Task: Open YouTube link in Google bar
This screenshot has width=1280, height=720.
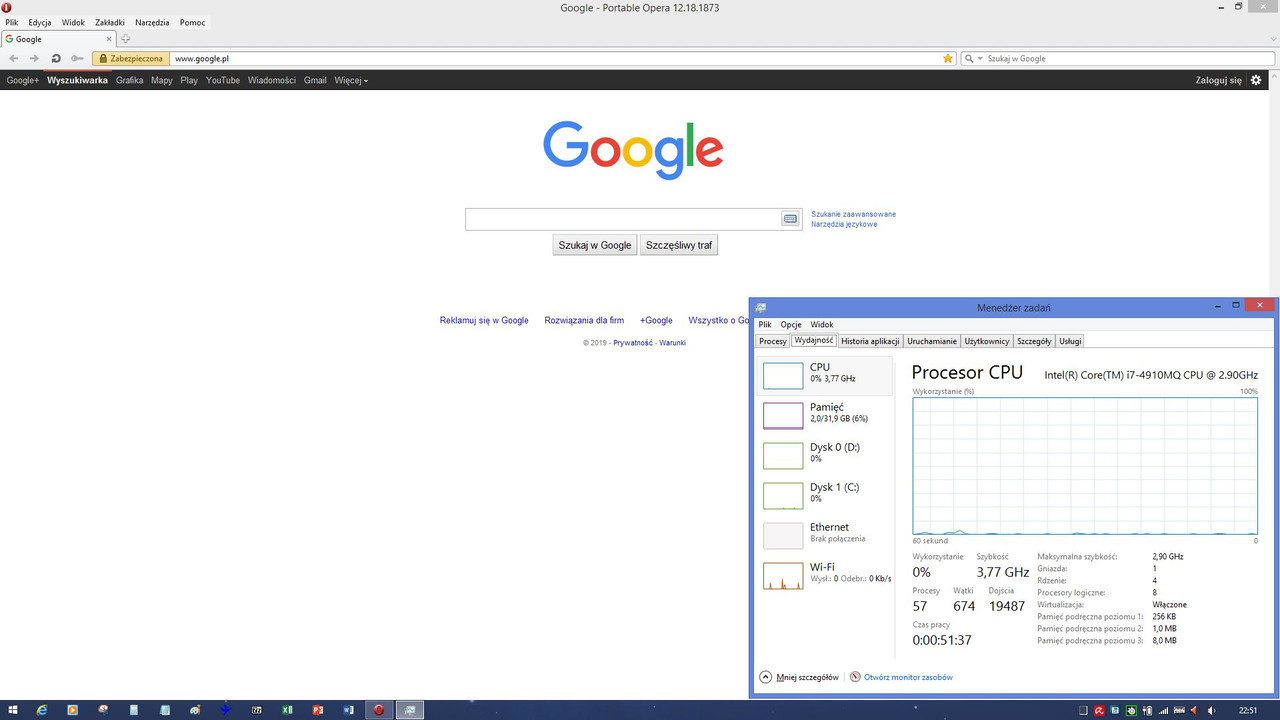Action: 223,80
